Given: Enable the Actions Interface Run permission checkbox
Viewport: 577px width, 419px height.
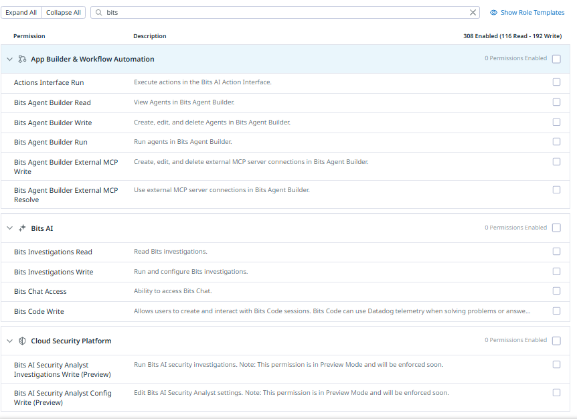Looking at the screenshot, I should pyautogui.click(x=556, y=82).
